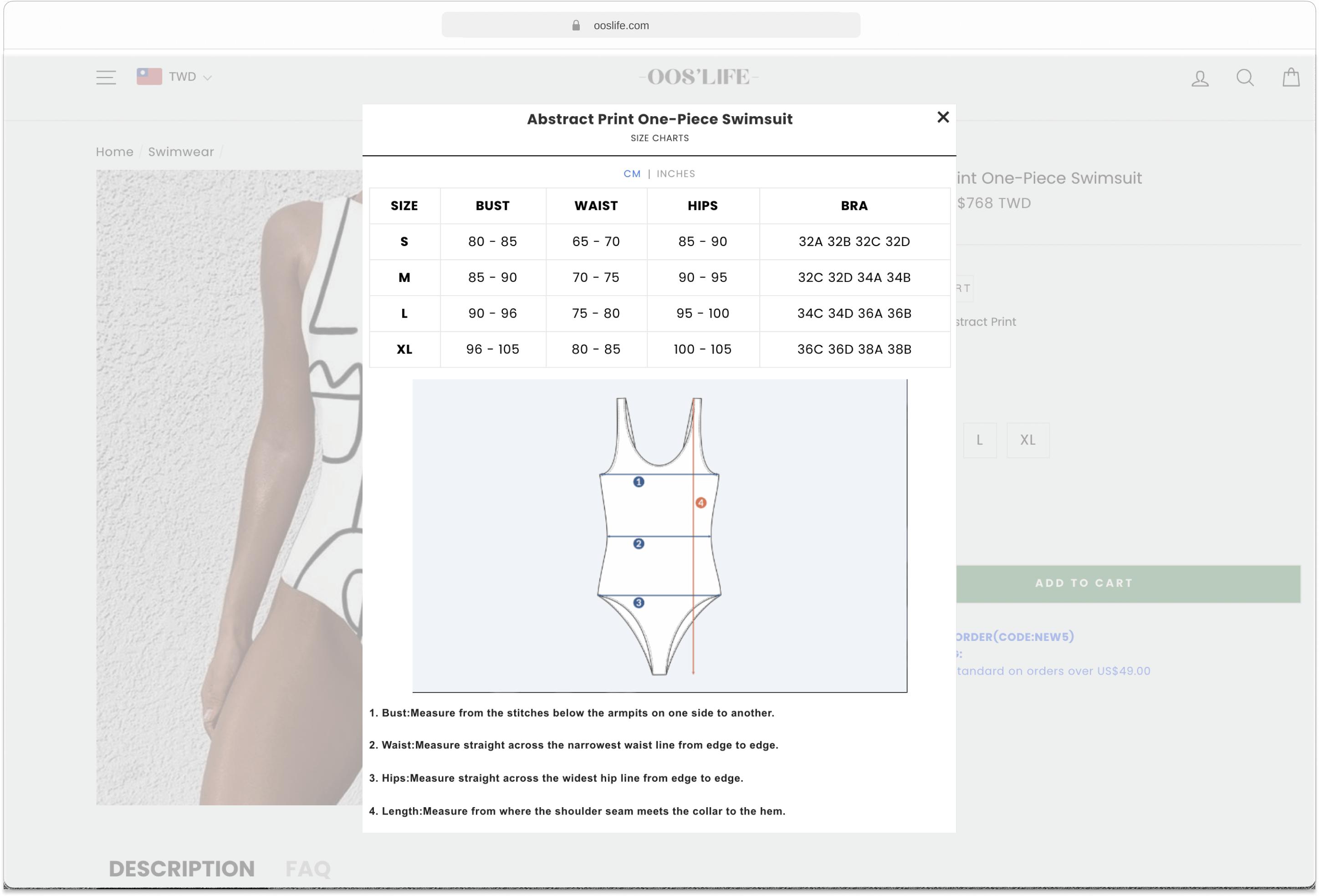1319x896 pixels.
Task: Switch measurements to CM
Action: coord(632,174)
